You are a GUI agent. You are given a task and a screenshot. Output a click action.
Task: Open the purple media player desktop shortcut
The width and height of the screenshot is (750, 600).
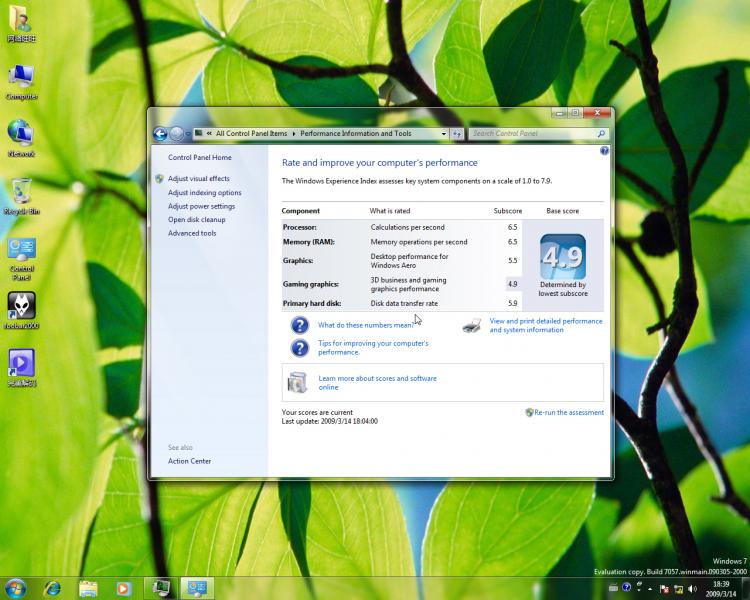(21, 368)
